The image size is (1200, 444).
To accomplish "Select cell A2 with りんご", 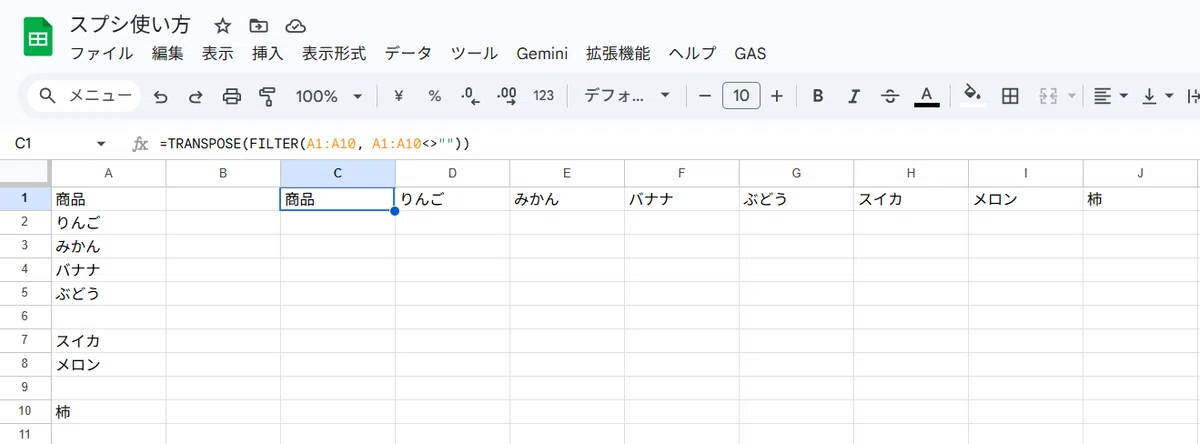I will [108, 222].
